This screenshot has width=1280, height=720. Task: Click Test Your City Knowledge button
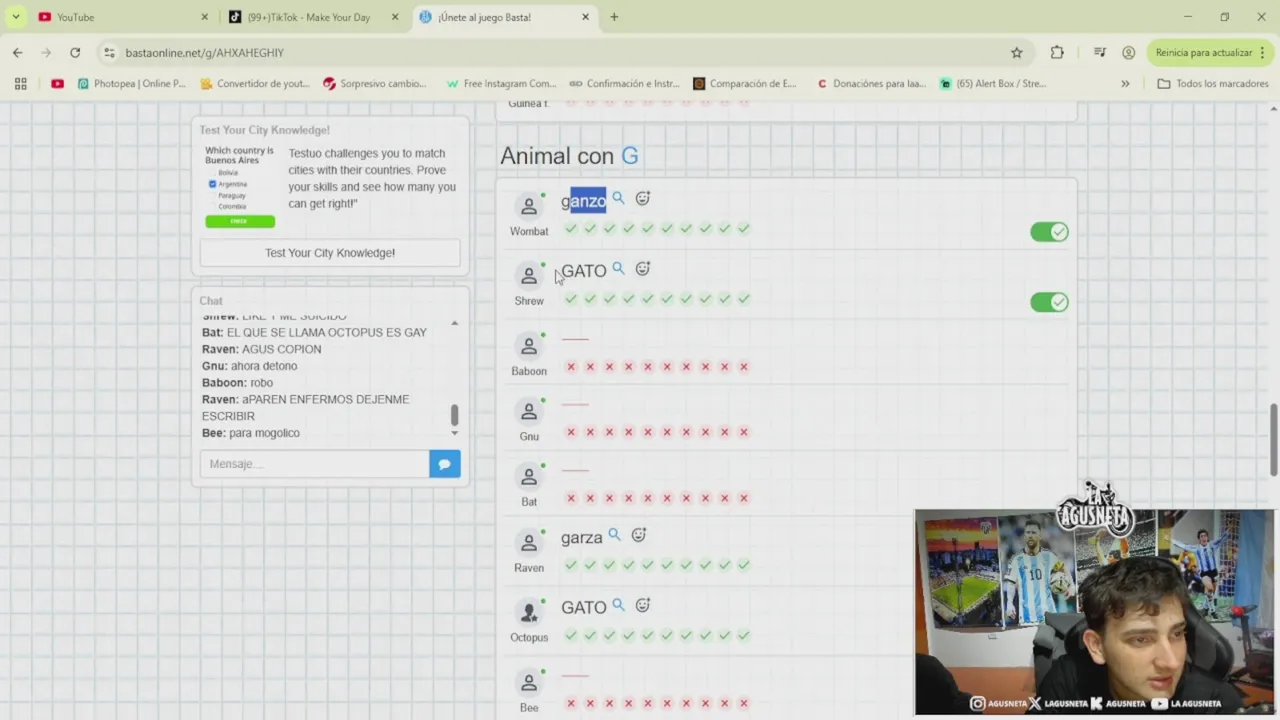click(x=330, y=253)
